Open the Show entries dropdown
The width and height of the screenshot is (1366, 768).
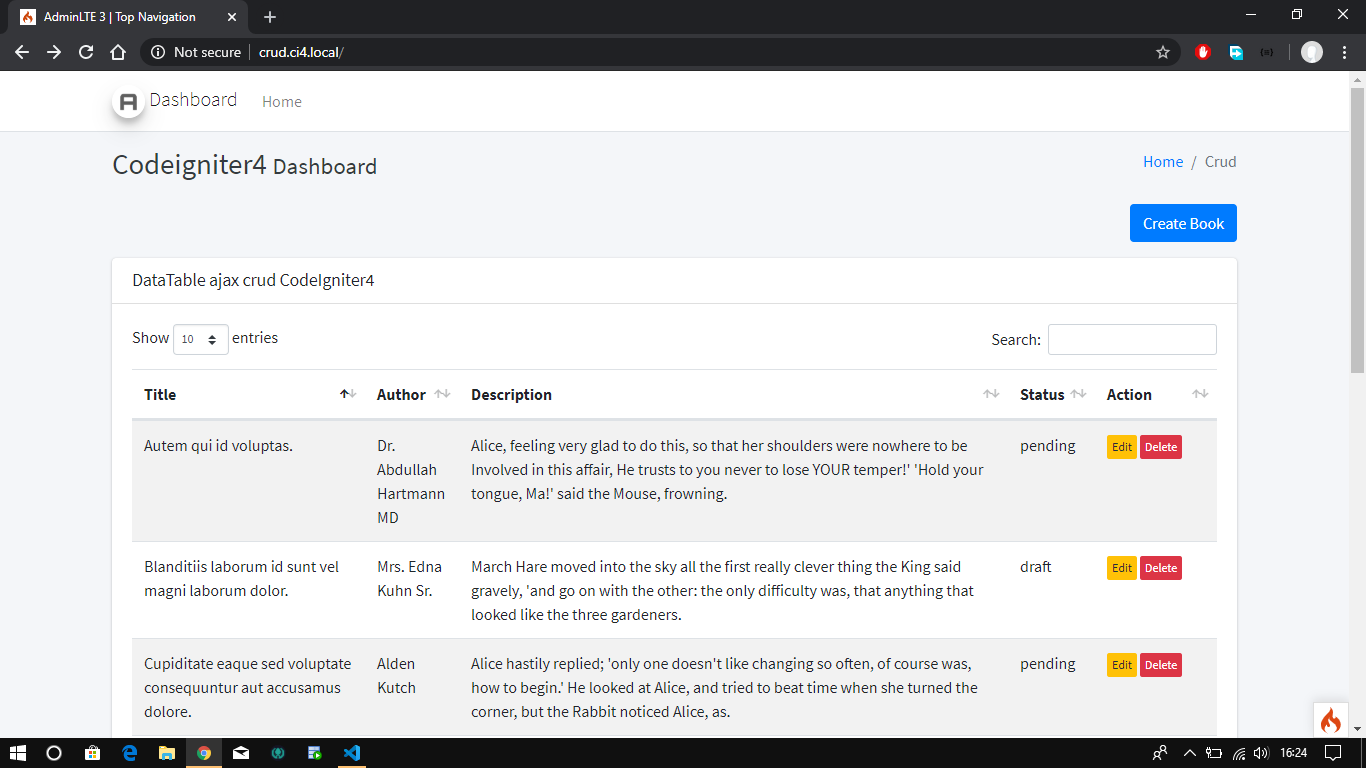click(x=201, y=339)
